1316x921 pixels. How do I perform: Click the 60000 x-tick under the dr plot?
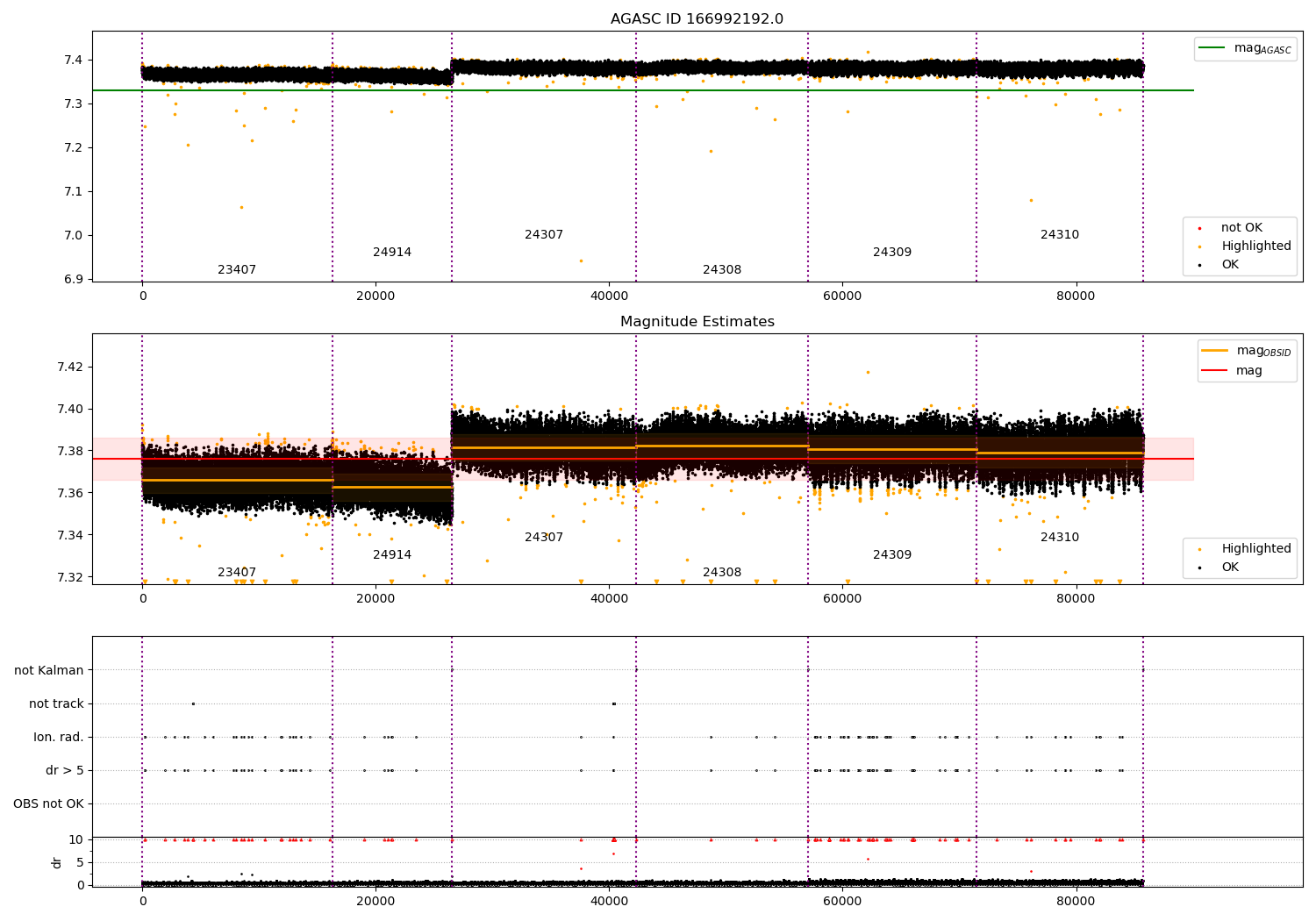coord(842,901)
